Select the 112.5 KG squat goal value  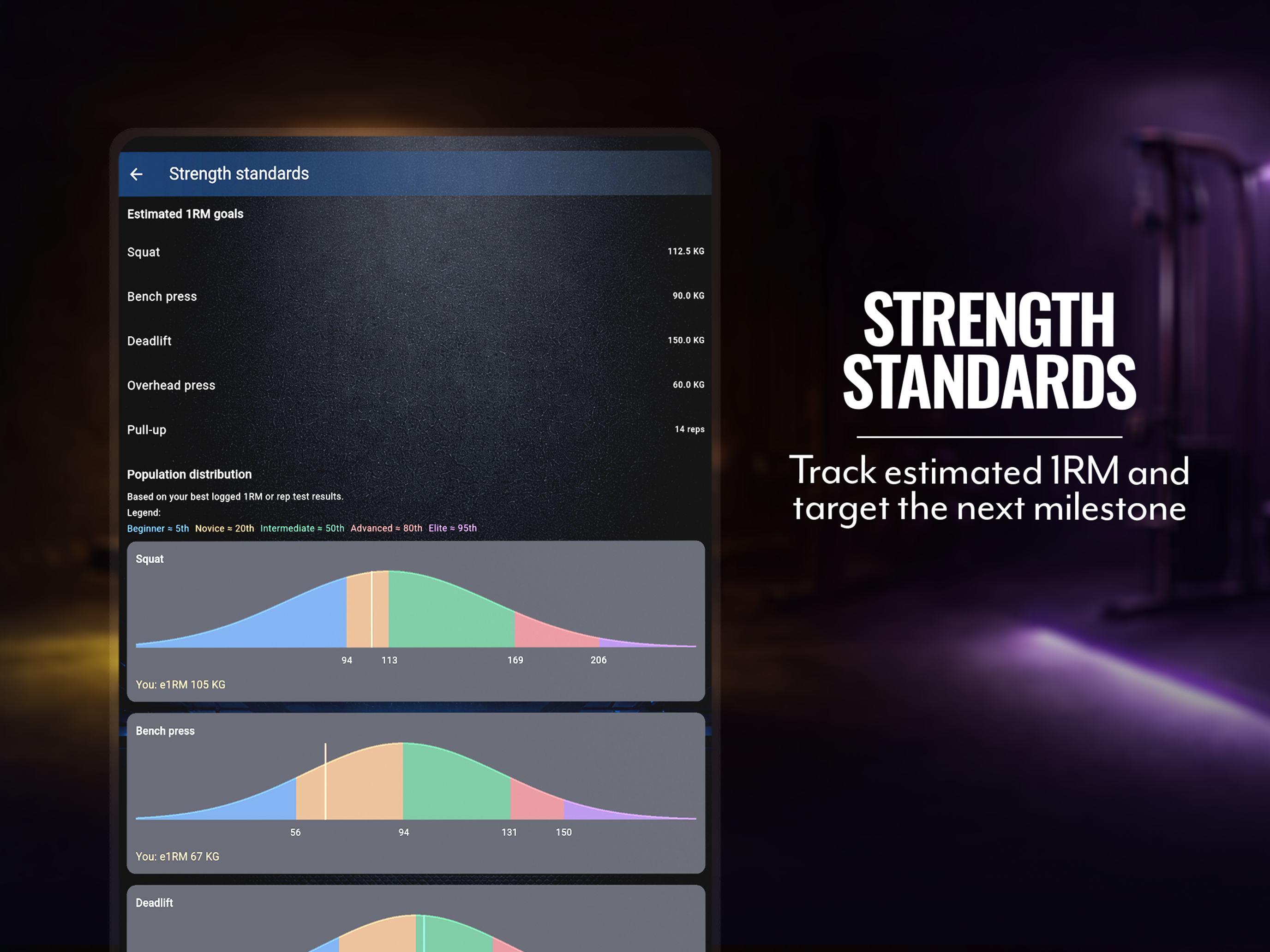(685, 251)
